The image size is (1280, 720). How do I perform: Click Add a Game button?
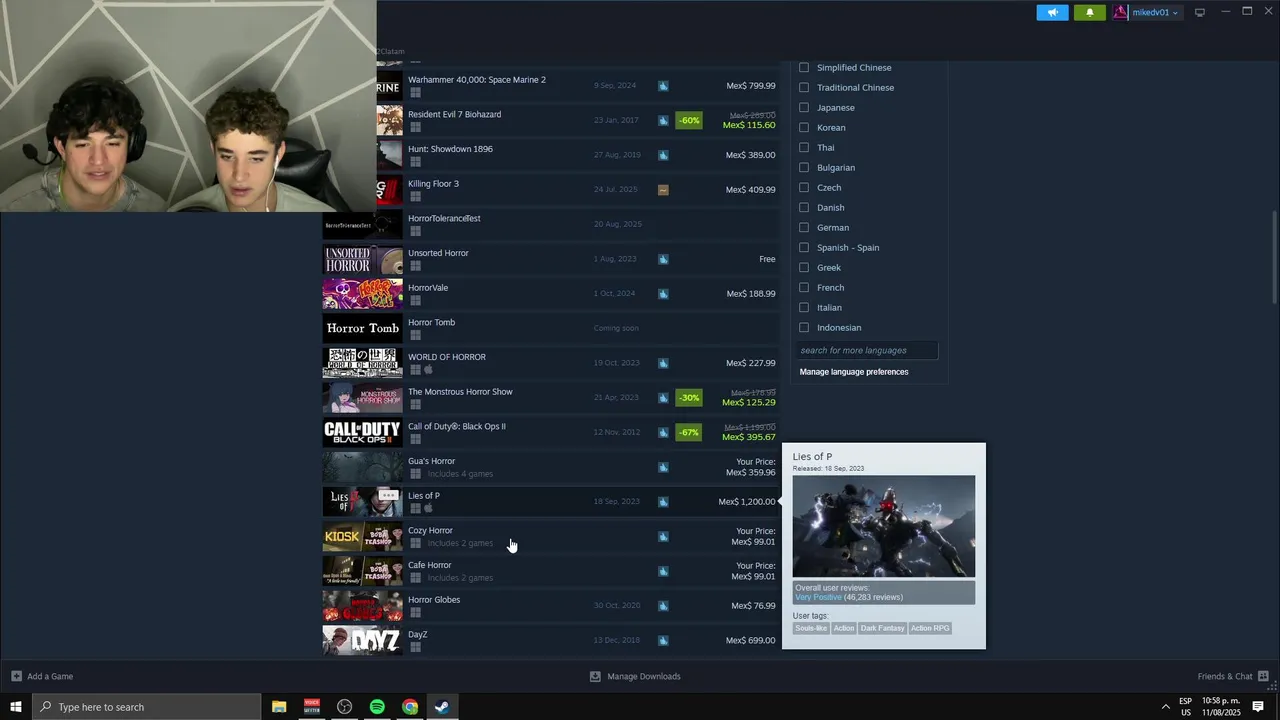pyautogui.click(x=42, y=676)
